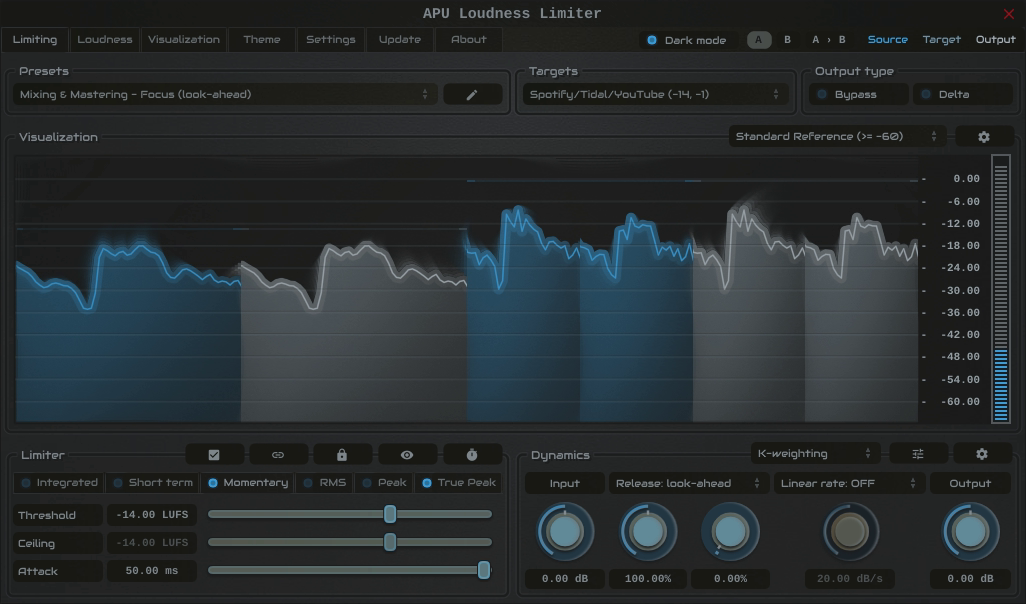
Task: Click the Dynamics Output label button
Action: (x=970, y=484)
